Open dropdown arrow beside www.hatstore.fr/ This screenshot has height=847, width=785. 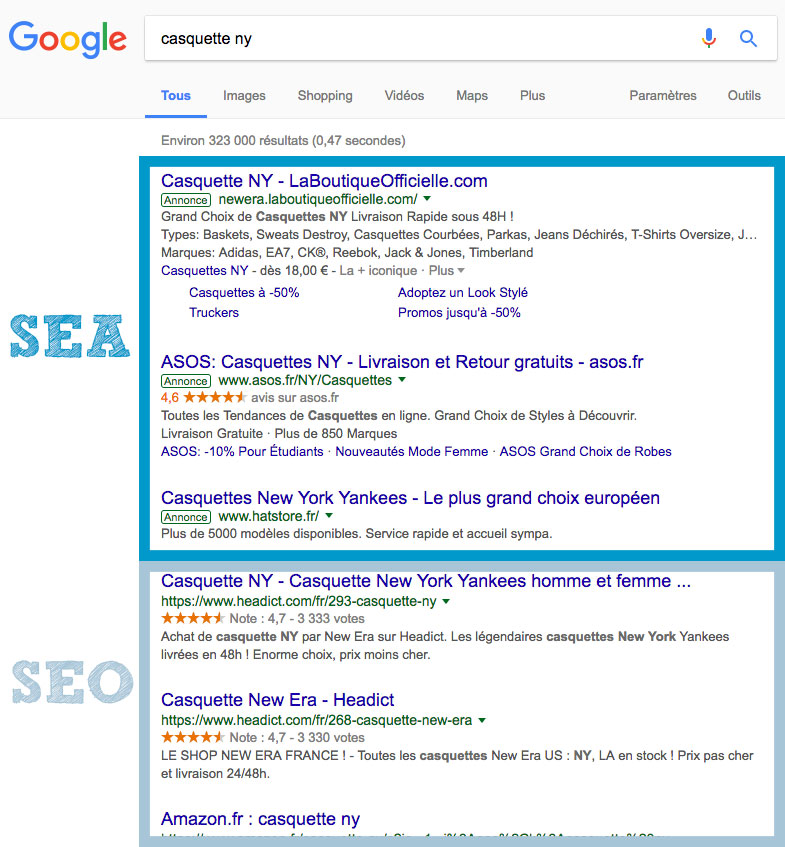pos(329,516)
